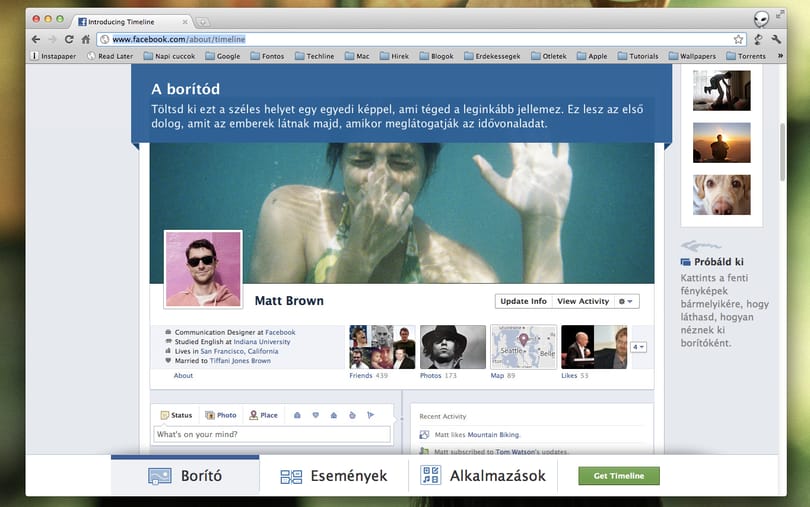The width and height of the screenshot is (810, 507).
Task: Reload the page with the refresh icon
Action: tap(69, 39)
